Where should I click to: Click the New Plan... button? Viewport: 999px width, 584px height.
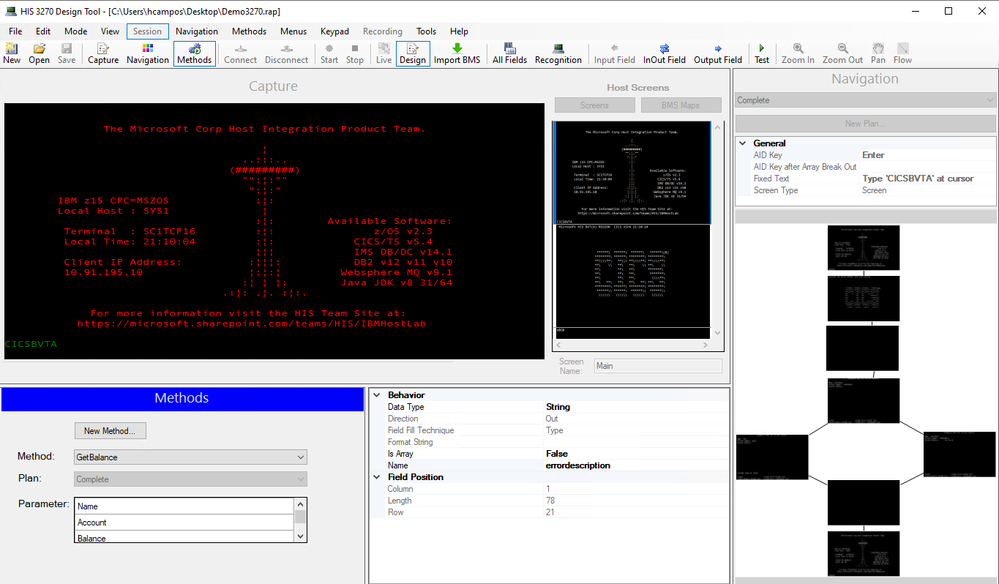pyautogui.click(x=865, y=124)
